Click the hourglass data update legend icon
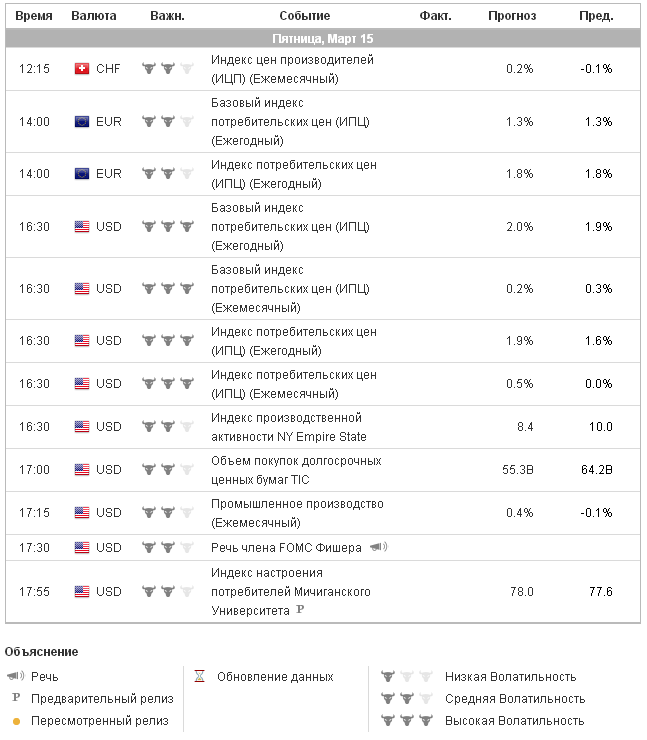The image size is (647, 740). coord(199,677)
